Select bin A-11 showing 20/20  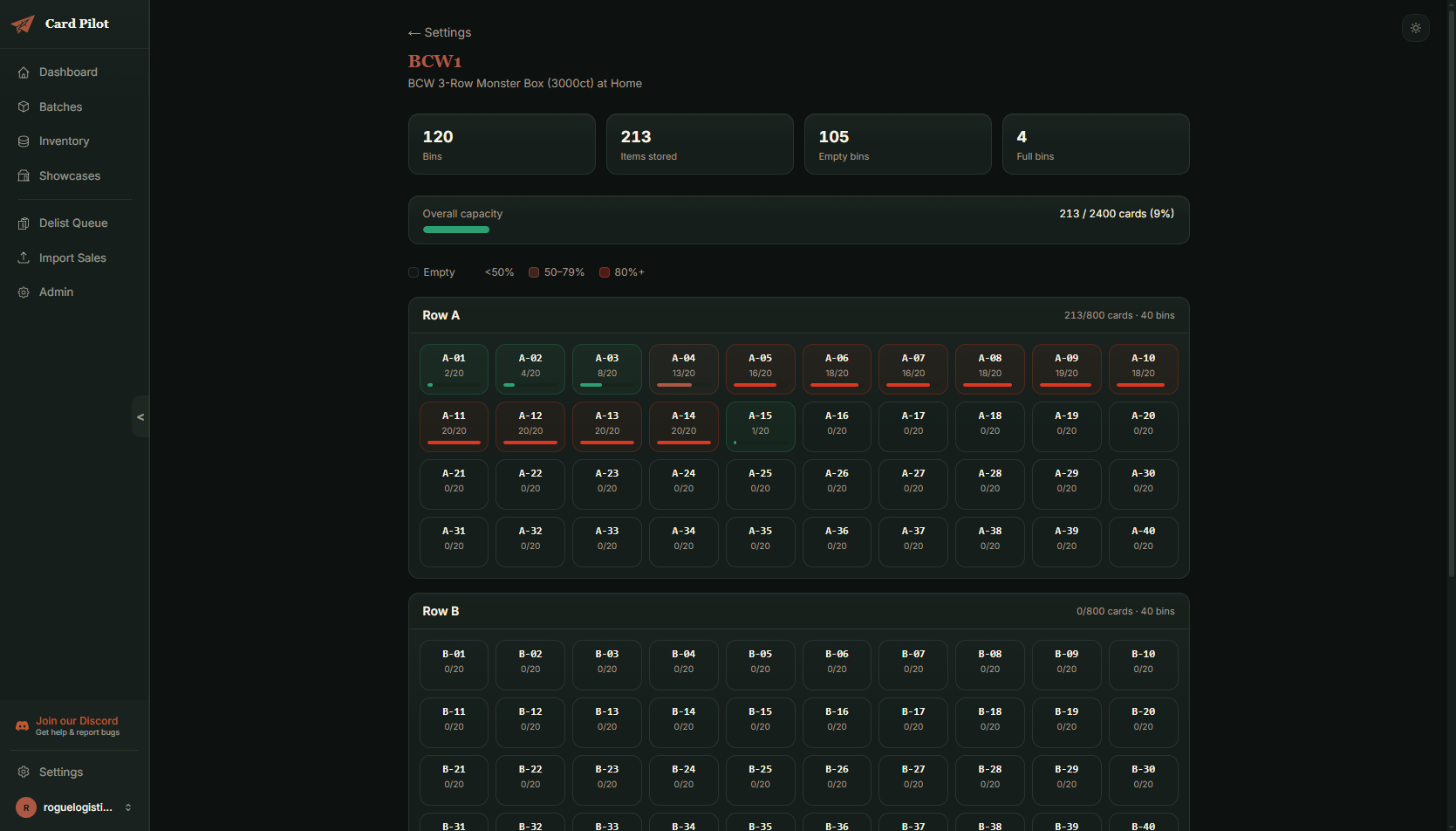[x=454, y=426]
